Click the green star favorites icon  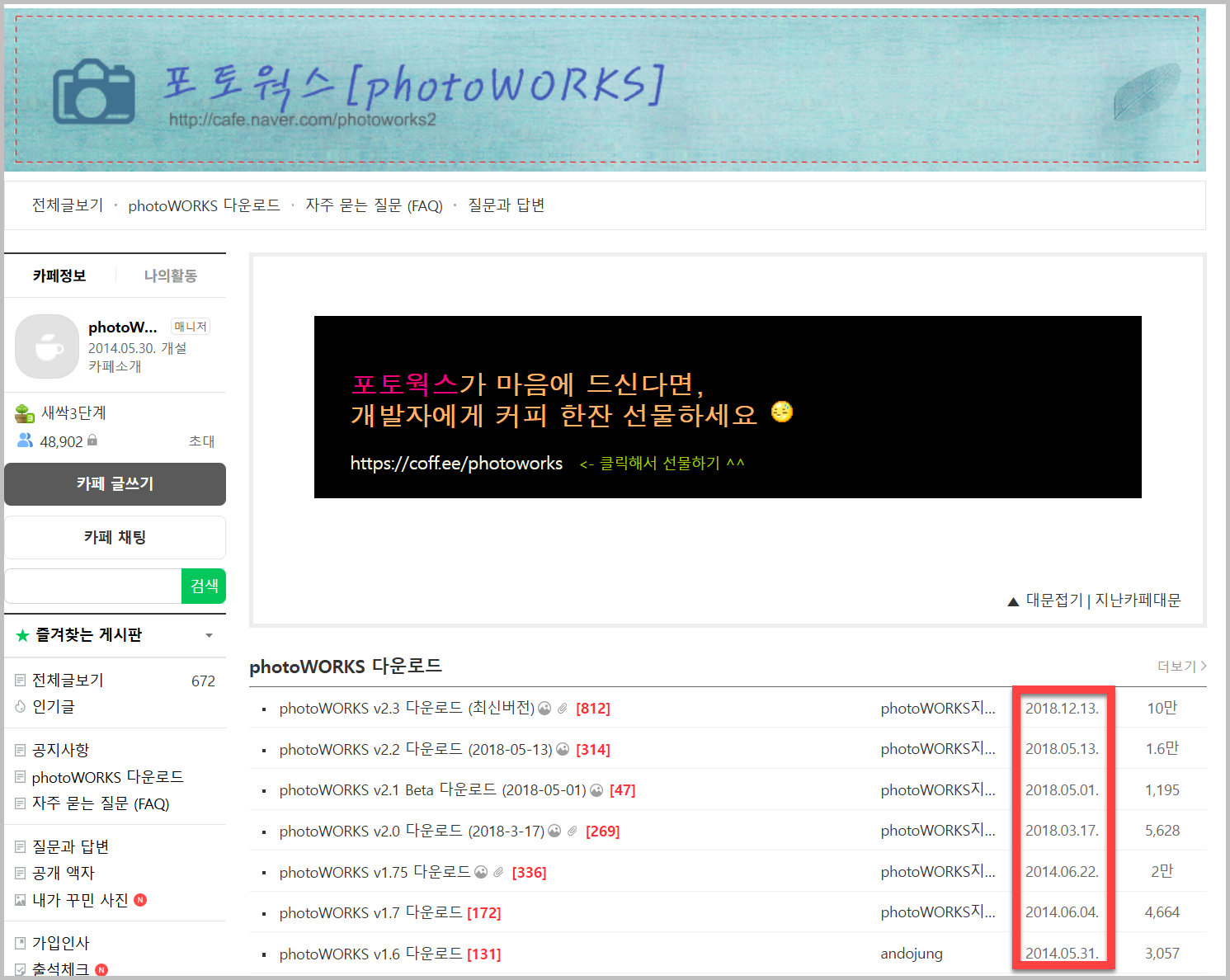22,635
